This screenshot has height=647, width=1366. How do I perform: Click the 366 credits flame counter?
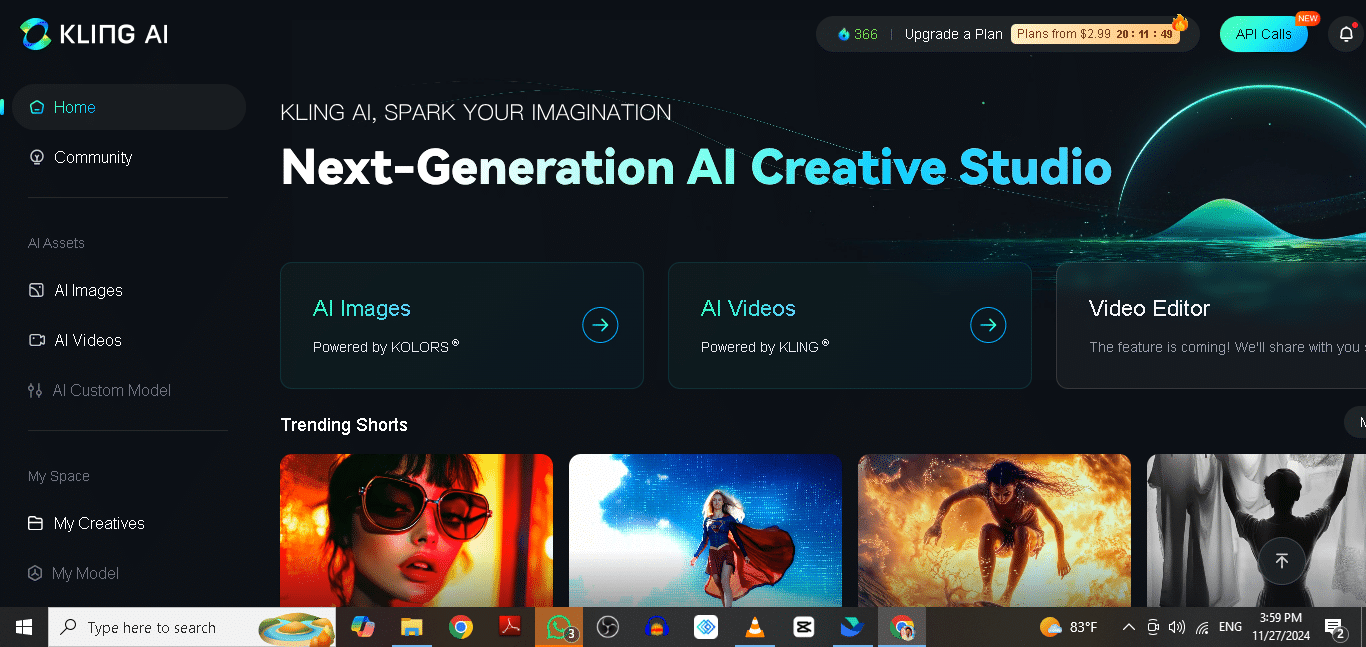856,33
